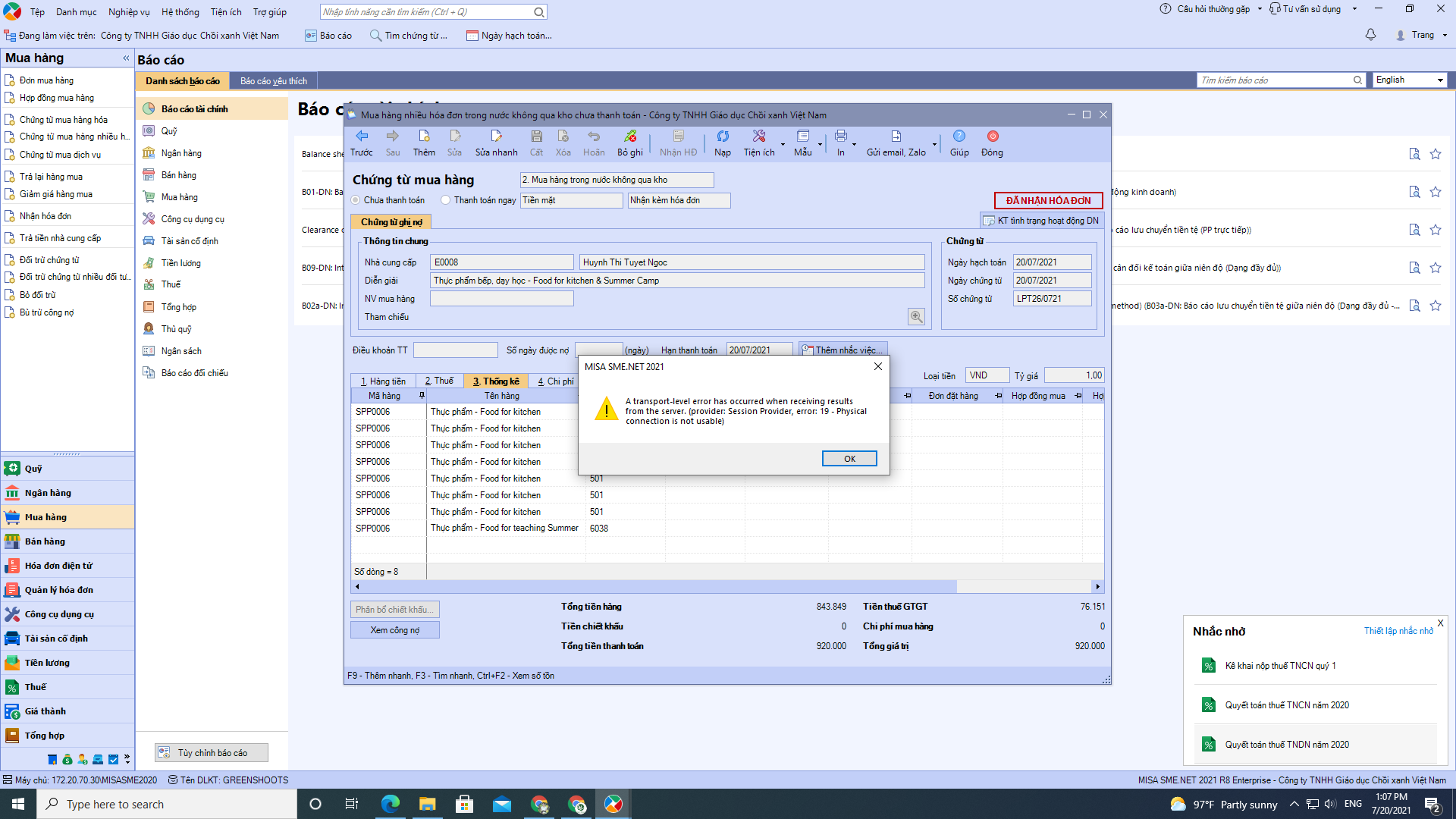Open Giá thành module
Screen dimensions: 1456x819
(67, 711)
